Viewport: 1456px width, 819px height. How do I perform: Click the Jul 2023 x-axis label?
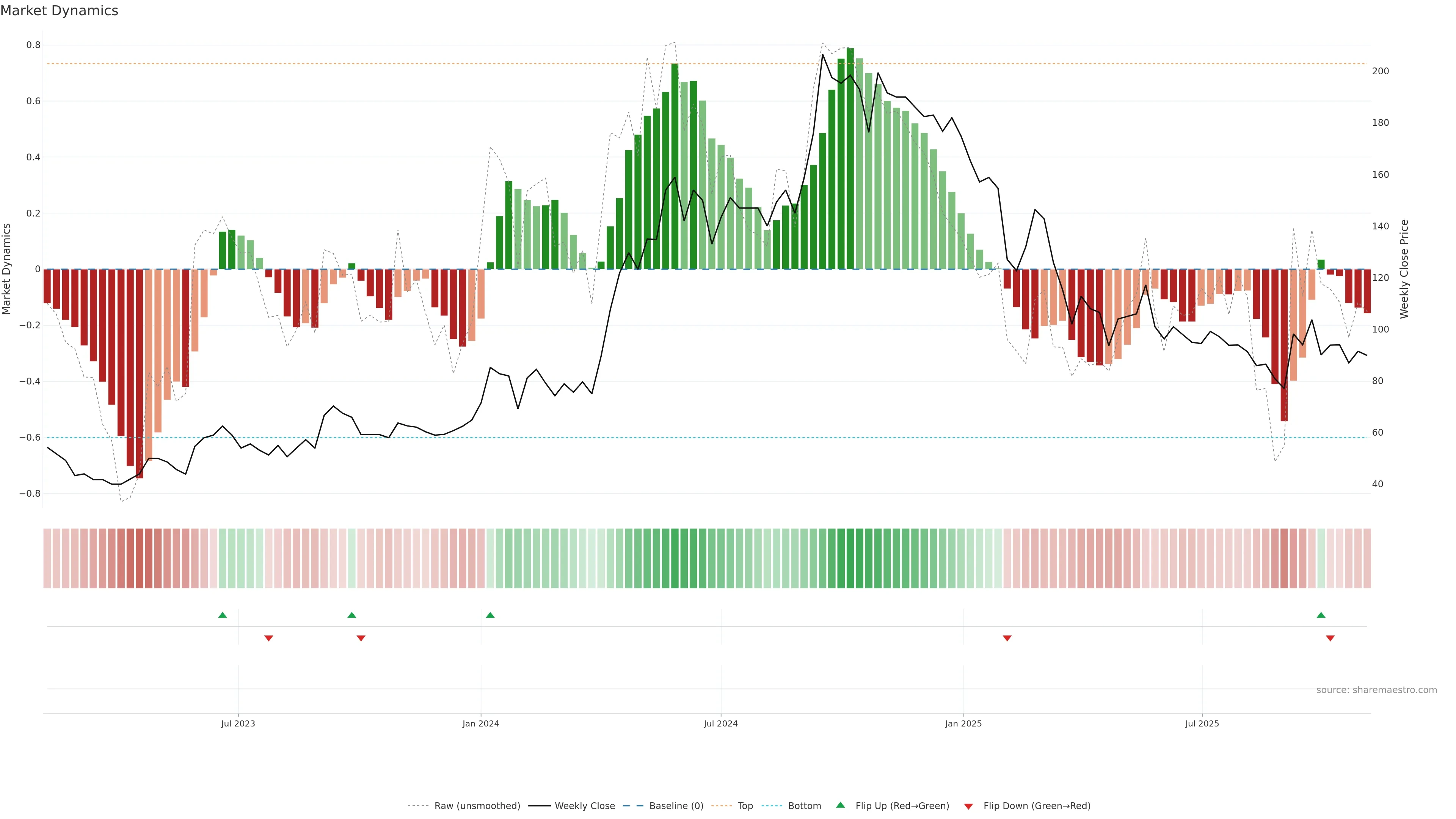(x=238, y=723)
